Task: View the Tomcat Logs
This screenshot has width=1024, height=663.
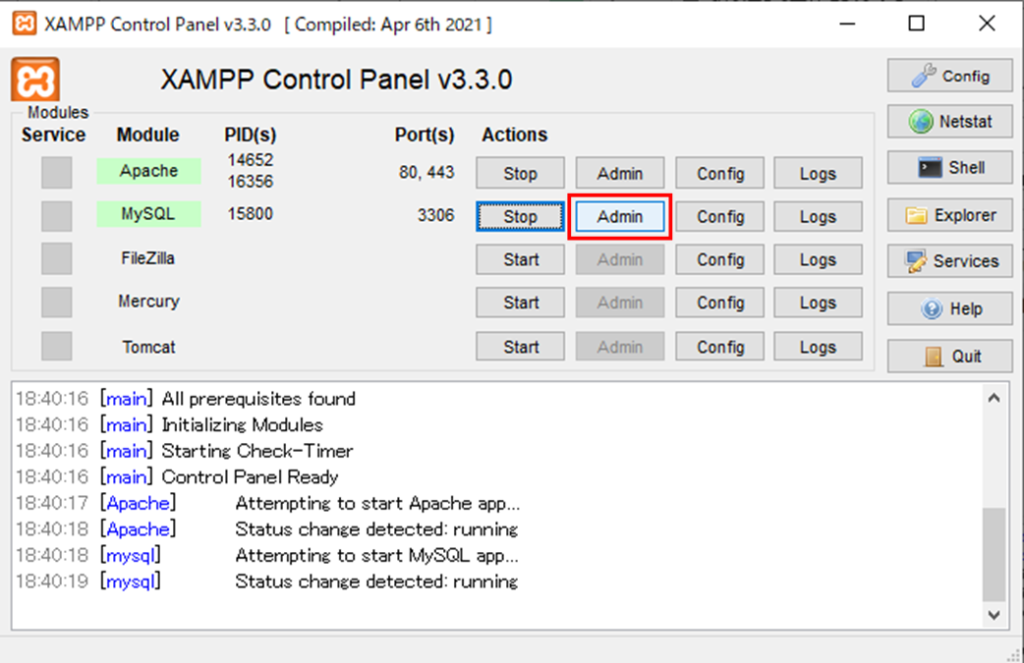Action: (x=817, y=347)
